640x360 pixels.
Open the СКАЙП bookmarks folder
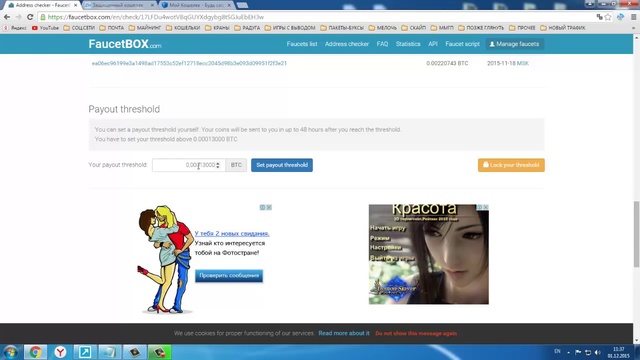[413, 28]
